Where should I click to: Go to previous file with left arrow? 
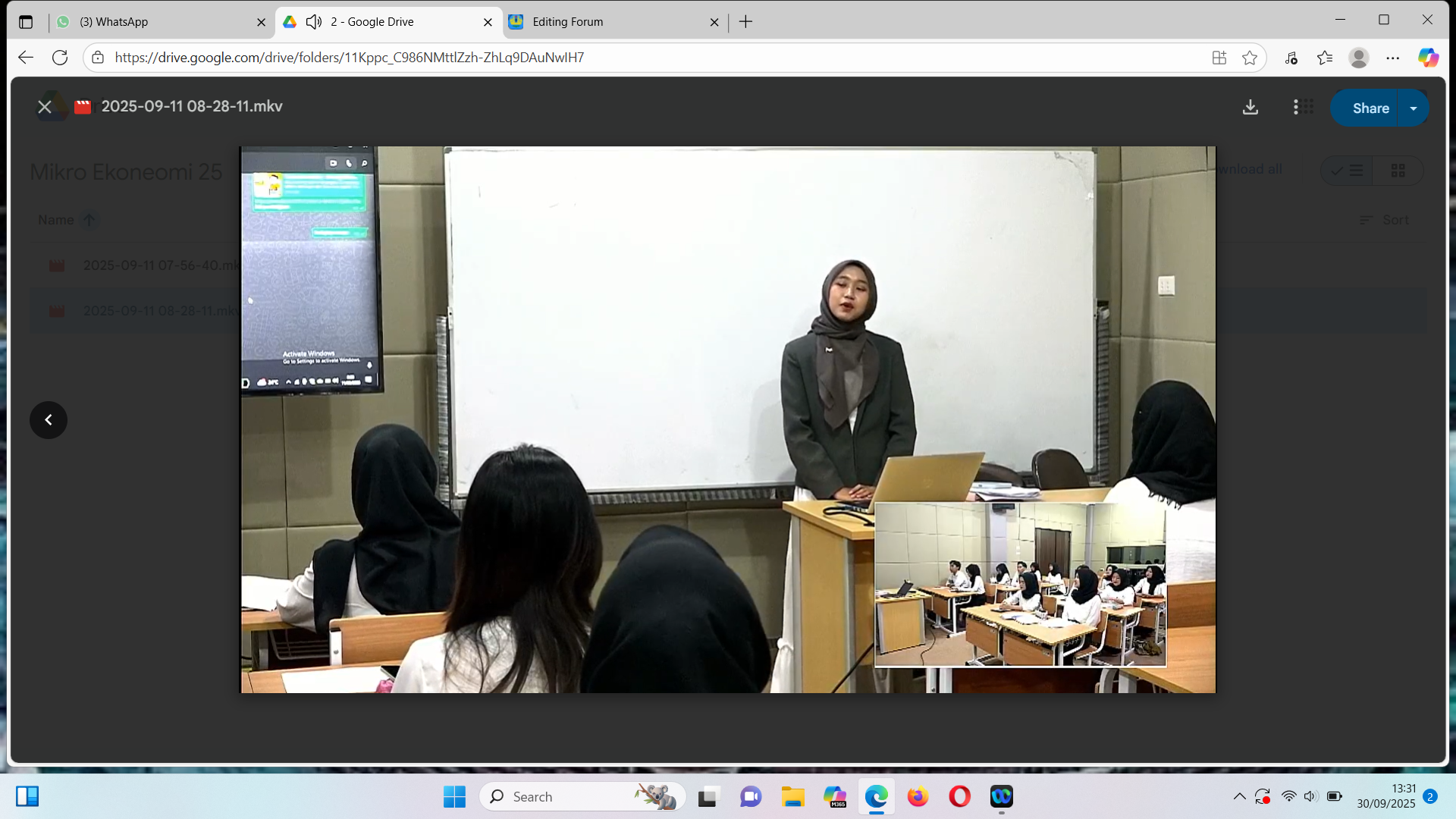pyautogui.click(x=49, y=420)
